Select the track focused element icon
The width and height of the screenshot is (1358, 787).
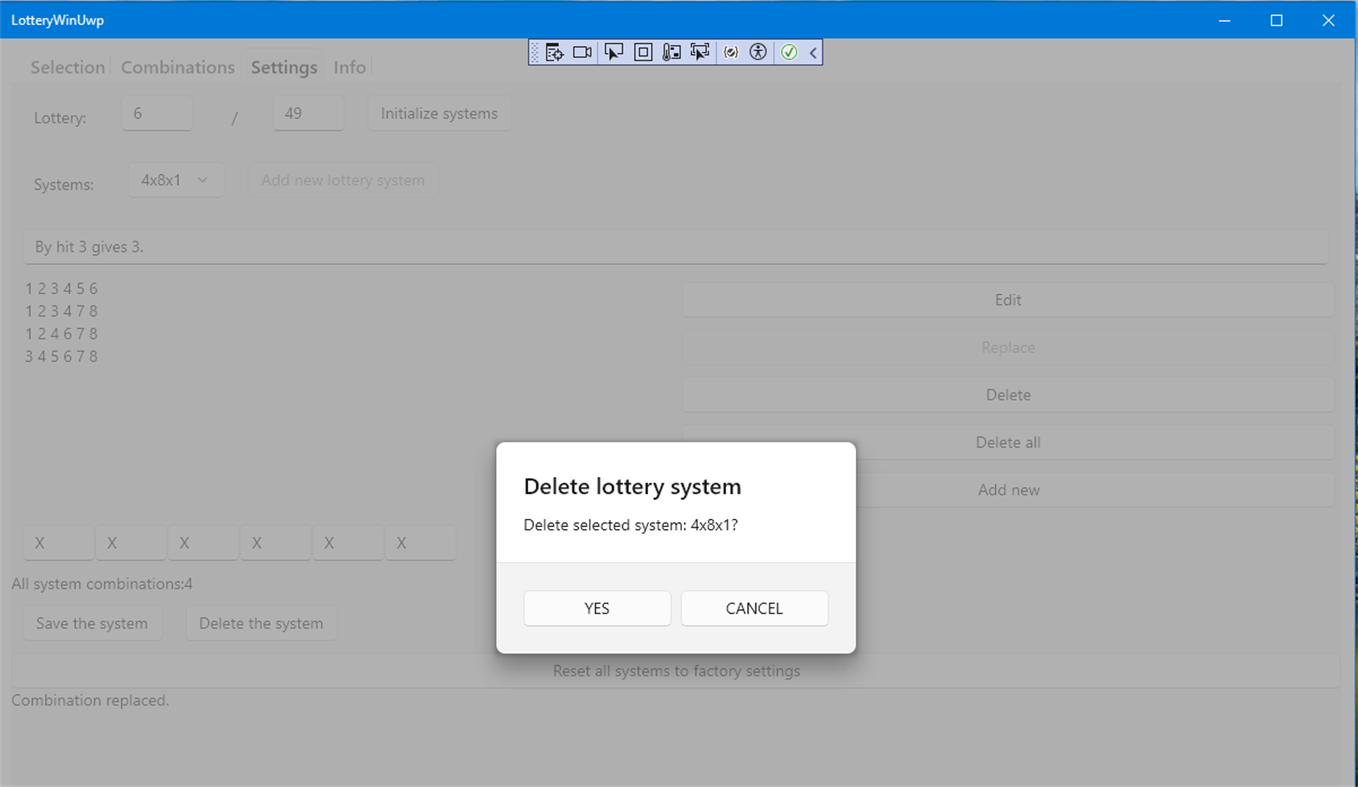point(699,51)
